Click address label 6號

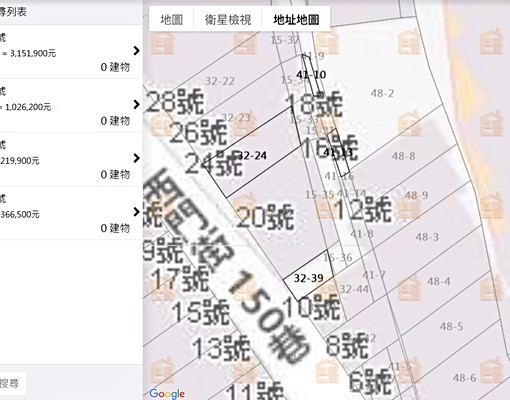point(371,382)
